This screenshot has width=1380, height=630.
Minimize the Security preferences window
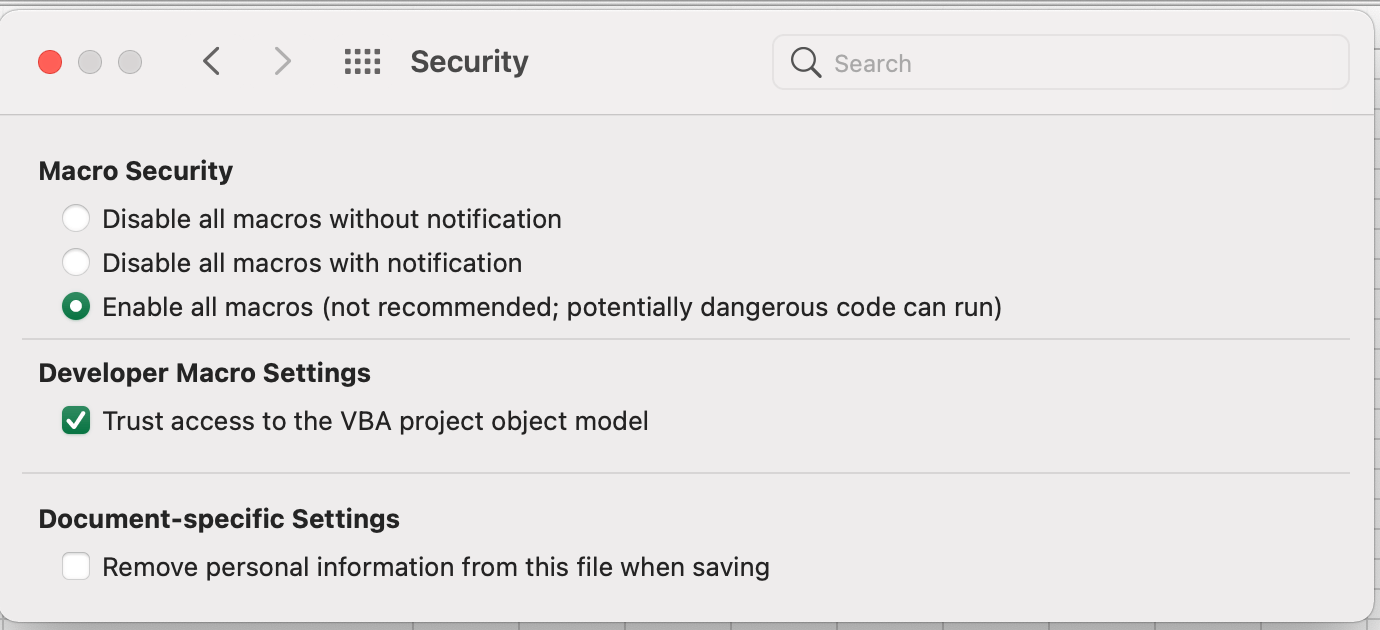(90, 62)
